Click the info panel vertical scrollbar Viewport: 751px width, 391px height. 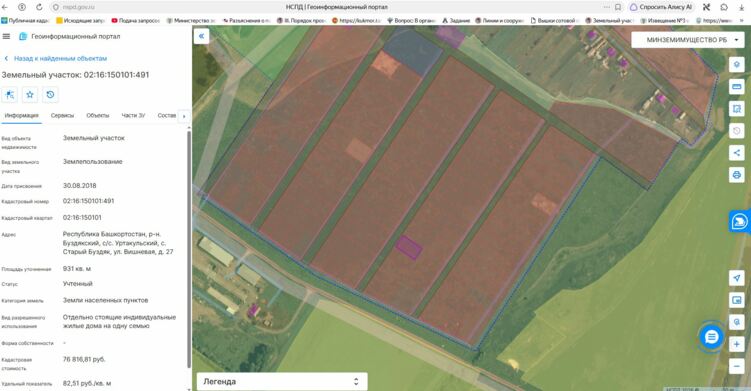[x=189, y=249]
